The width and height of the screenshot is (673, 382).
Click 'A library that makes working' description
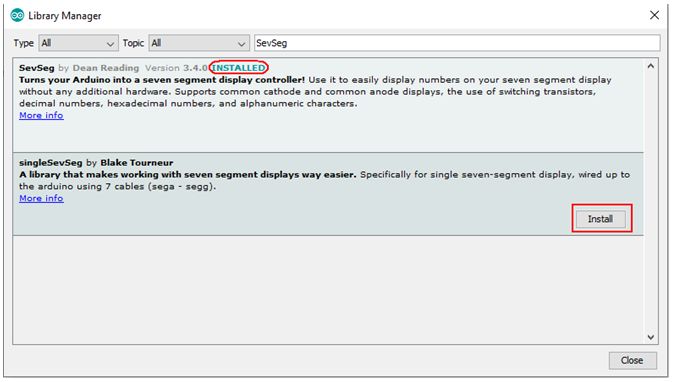point(188,175)
